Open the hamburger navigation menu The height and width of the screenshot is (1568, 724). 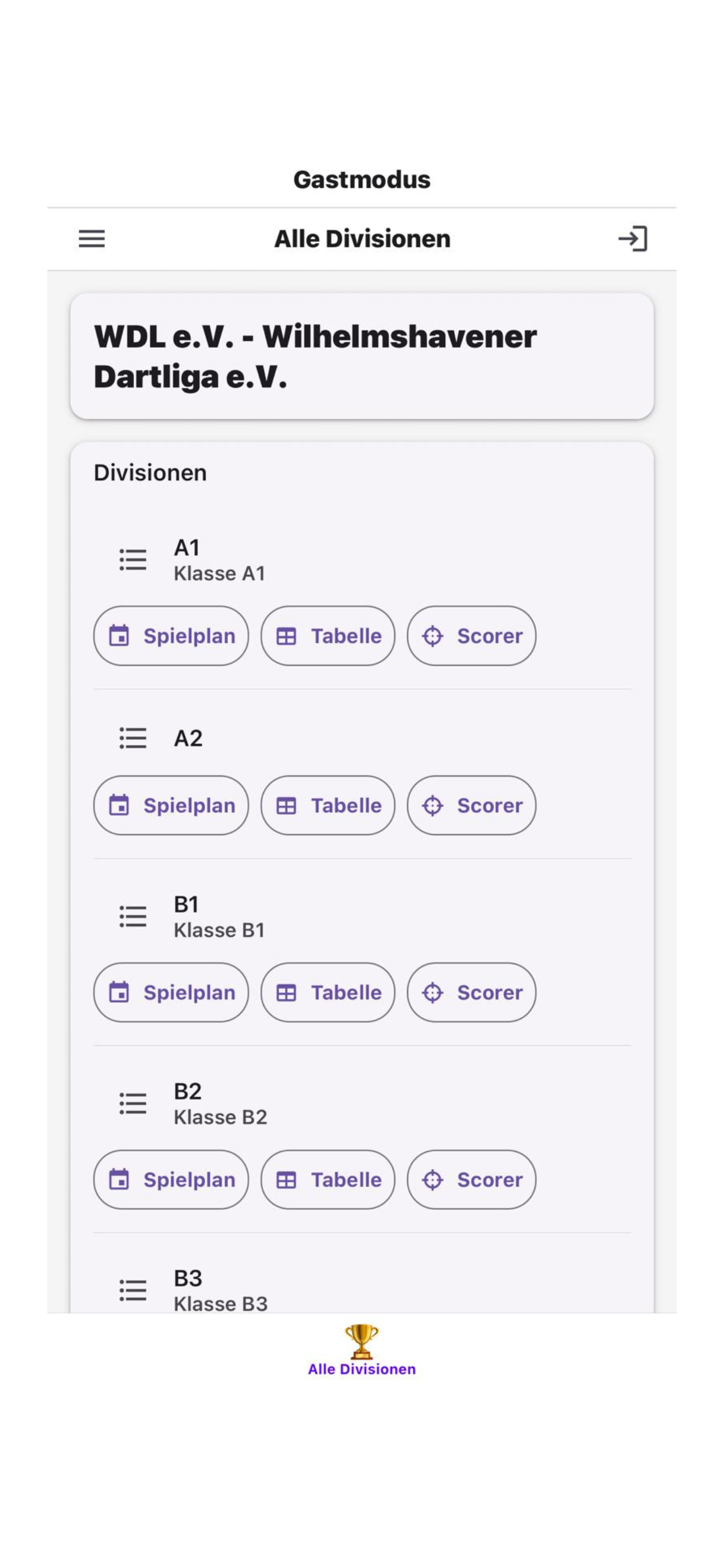[92, 239]
